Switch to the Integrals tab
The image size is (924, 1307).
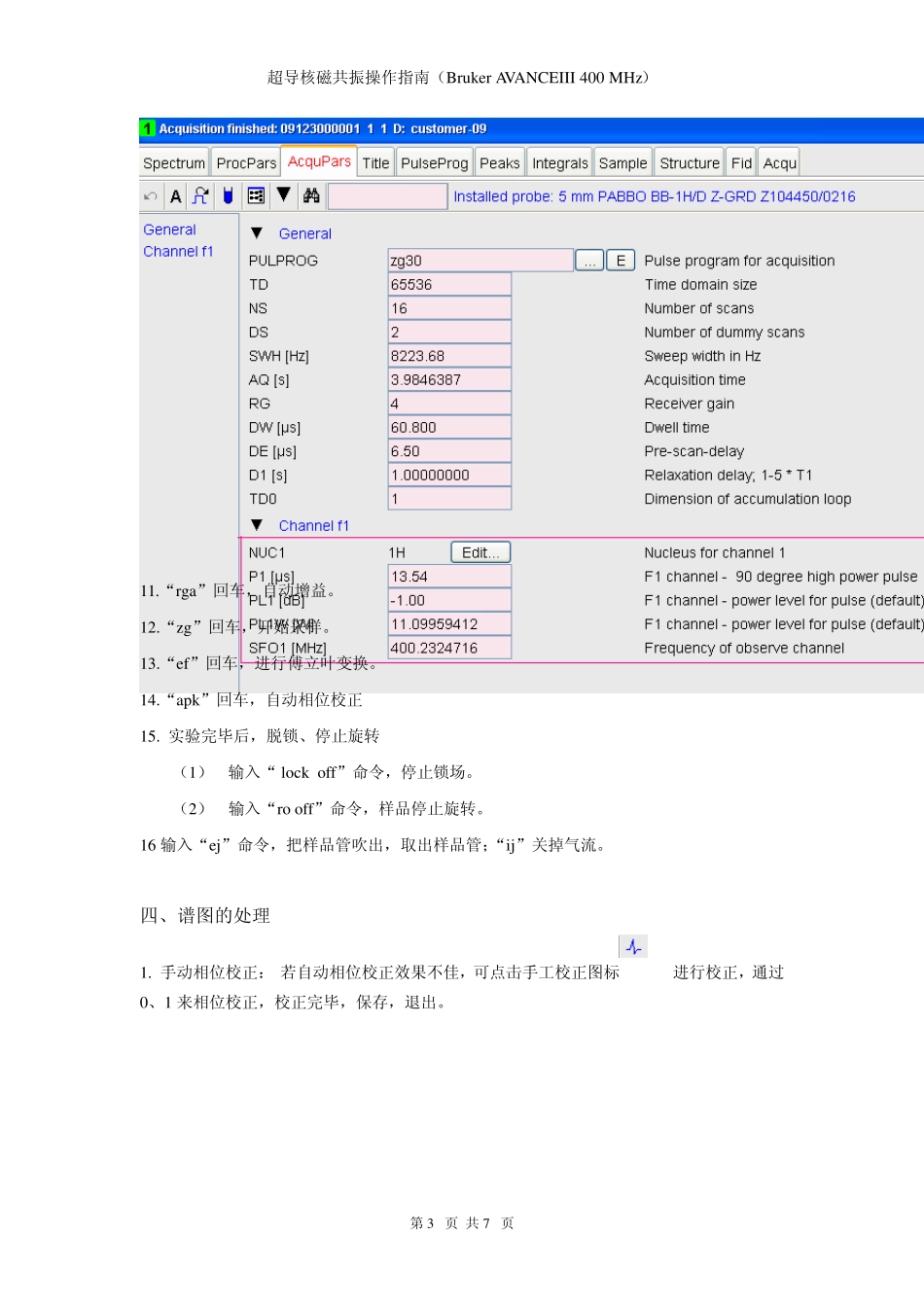click(560, 163)
